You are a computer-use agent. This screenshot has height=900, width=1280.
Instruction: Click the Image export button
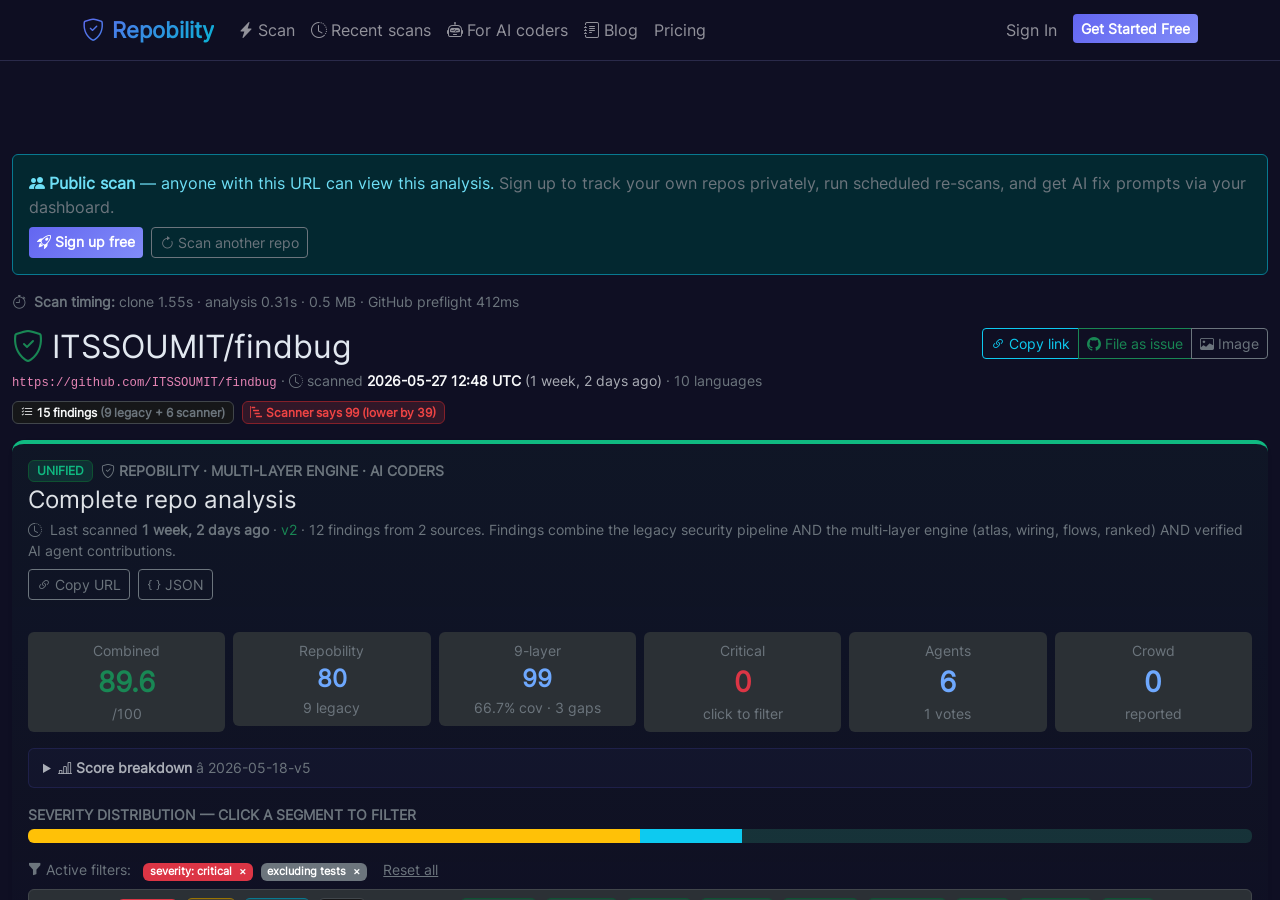(x=1229, y=343)
